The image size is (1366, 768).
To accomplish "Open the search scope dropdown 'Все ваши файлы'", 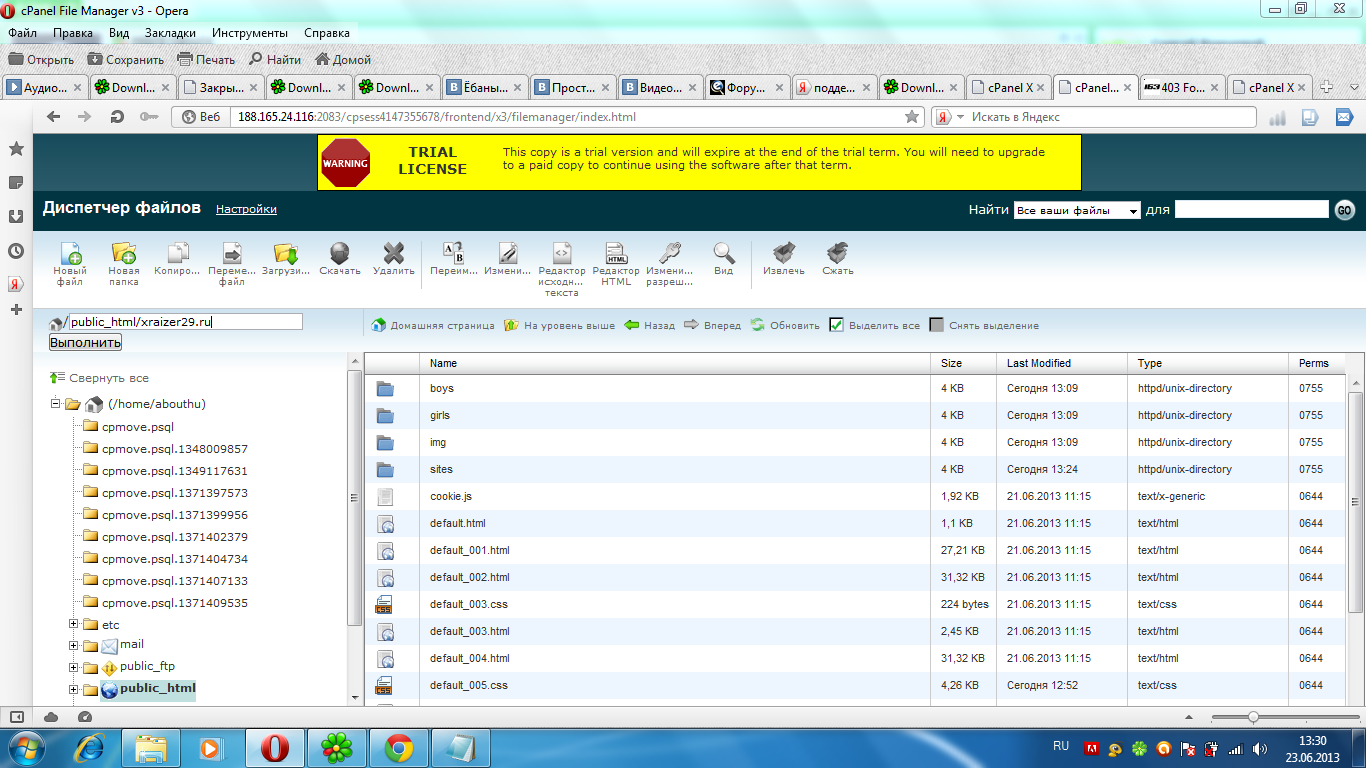I will 1077,210.
